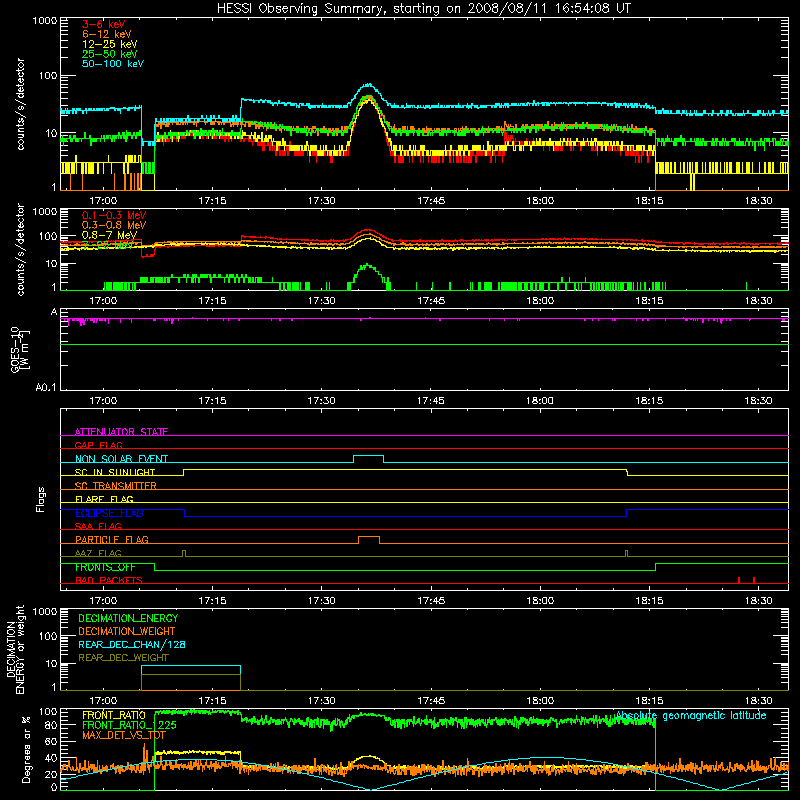This screenshot has height=800, width=800.
Task: Click the HESSI Observing Summary plot title
Action: [x=424, y=9]
